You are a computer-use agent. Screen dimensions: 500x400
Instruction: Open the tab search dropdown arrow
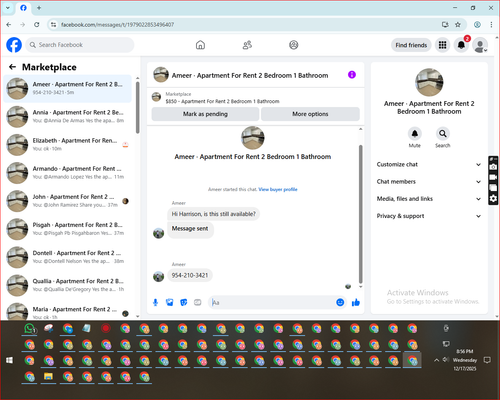click(x=8, y=8)
